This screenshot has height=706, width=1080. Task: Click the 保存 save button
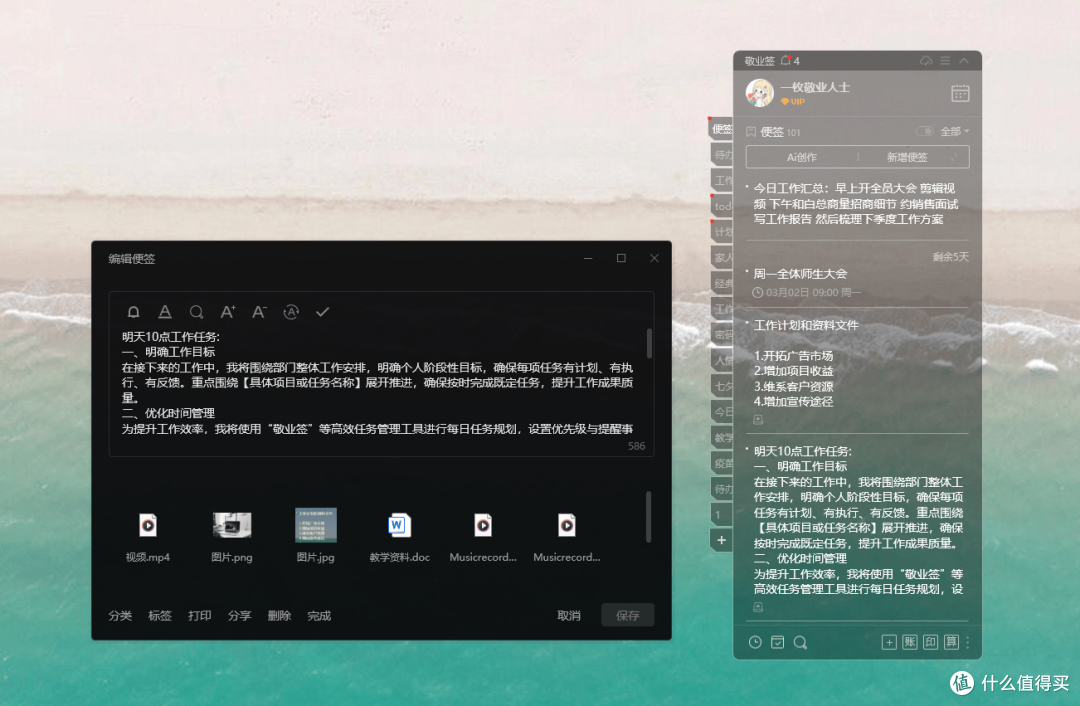click(x=627, y=615)
